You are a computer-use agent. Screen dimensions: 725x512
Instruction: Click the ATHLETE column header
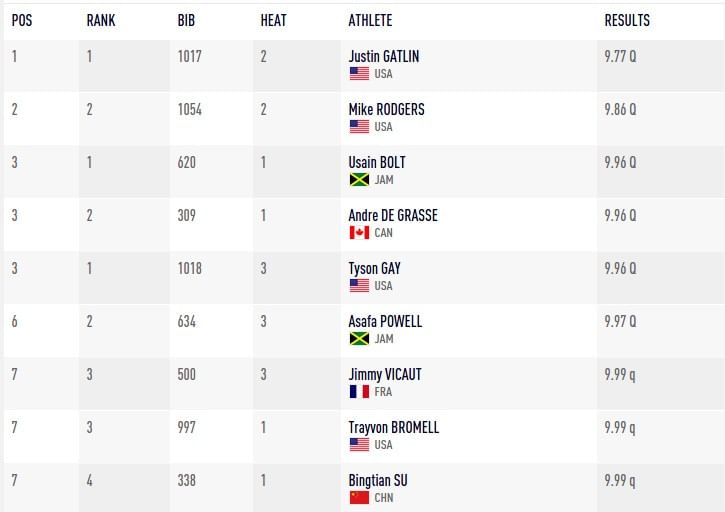coord(370,20)
